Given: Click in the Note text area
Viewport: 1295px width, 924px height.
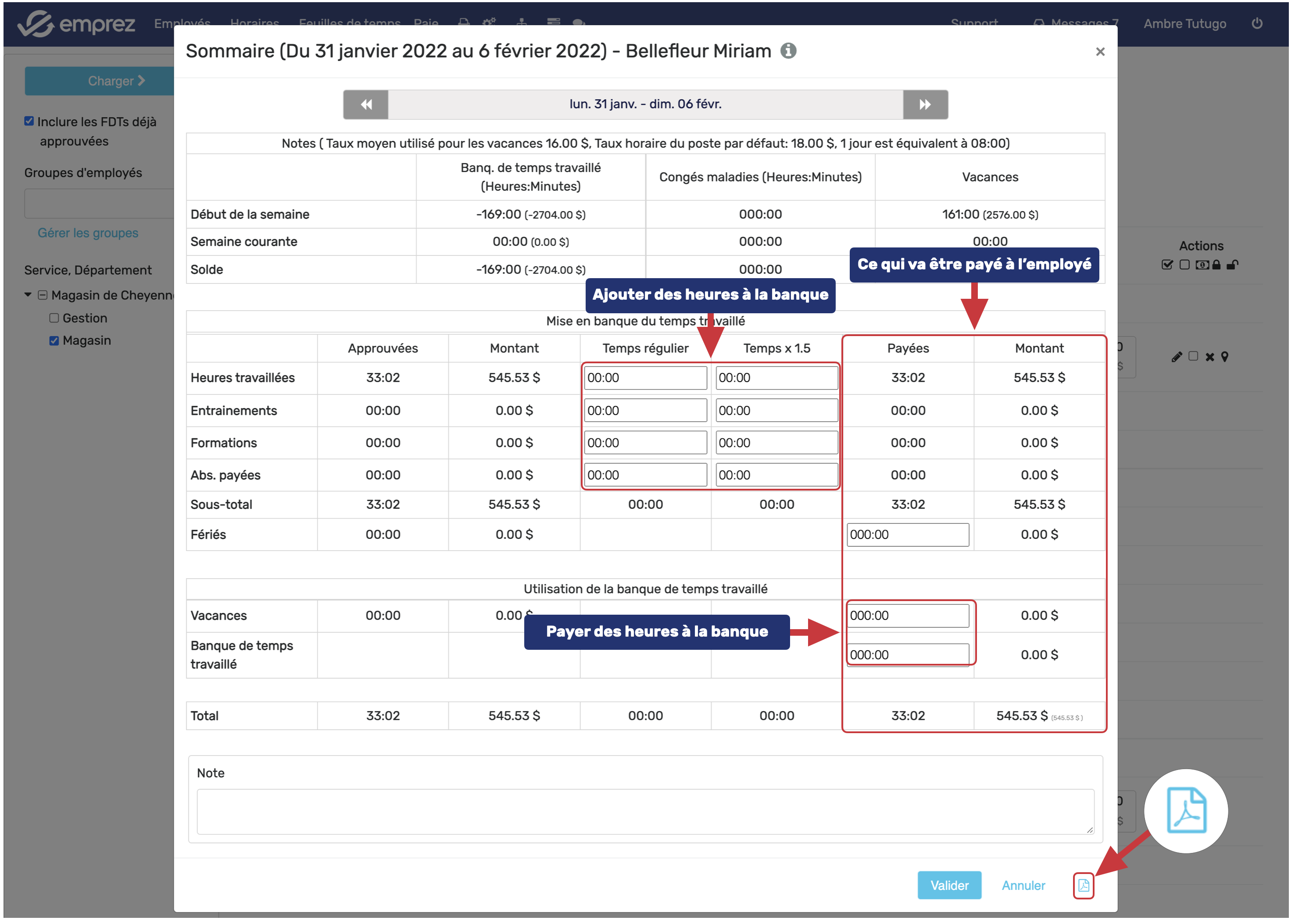Looking at the screenshot, I should point(645,812).
